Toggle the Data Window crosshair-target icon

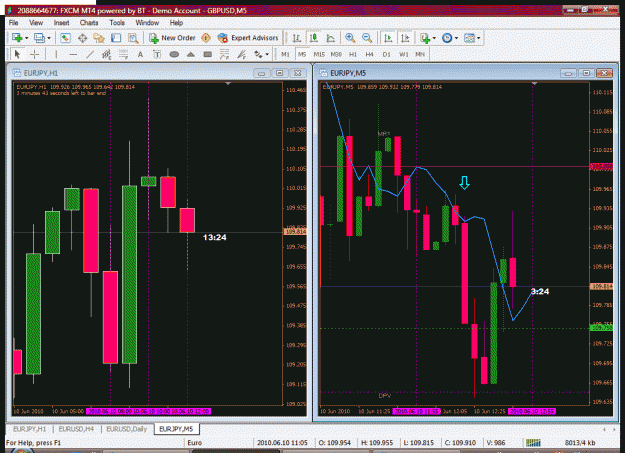(82, 38)
